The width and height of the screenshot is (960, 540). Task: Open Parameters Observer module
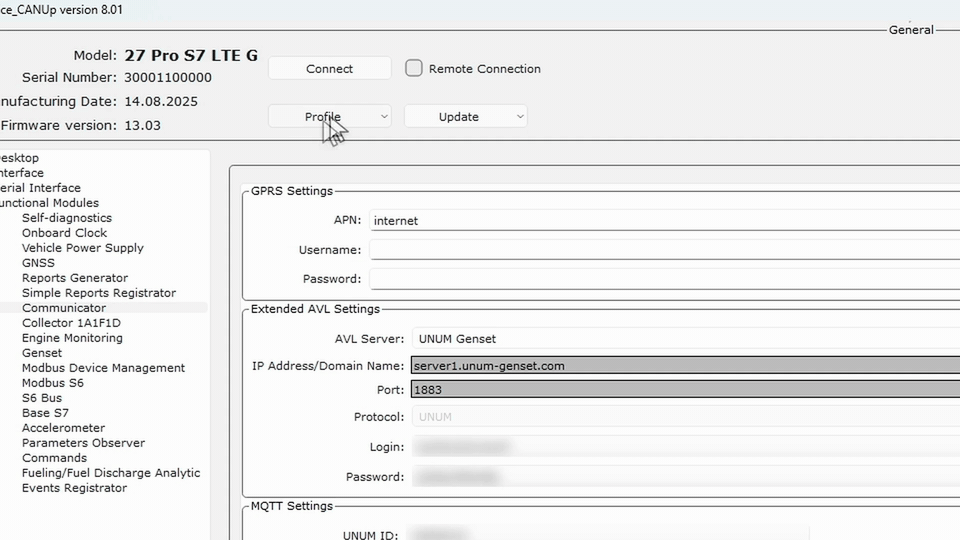(x=83, y=443)
